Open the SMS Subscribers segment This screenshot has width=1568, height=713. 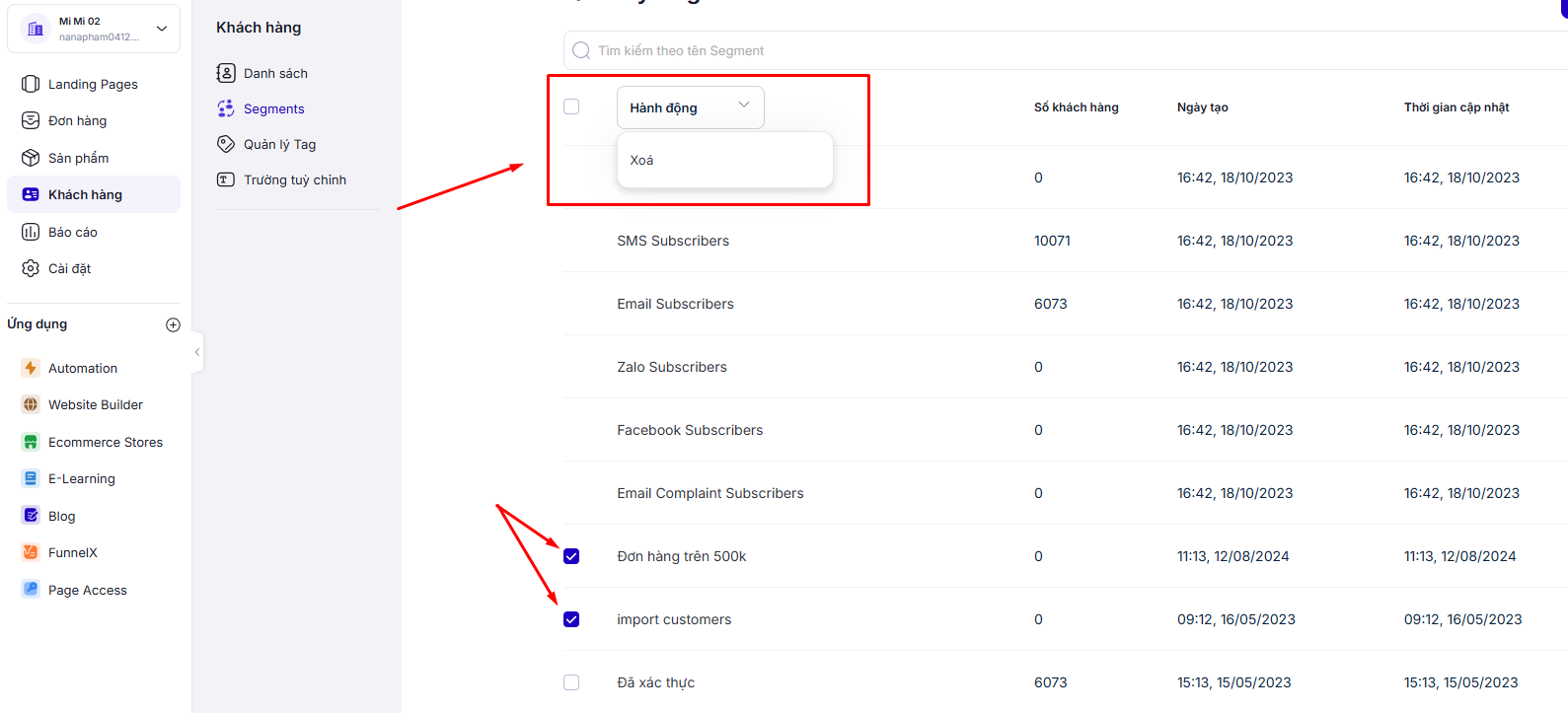(x=673, y=241)
